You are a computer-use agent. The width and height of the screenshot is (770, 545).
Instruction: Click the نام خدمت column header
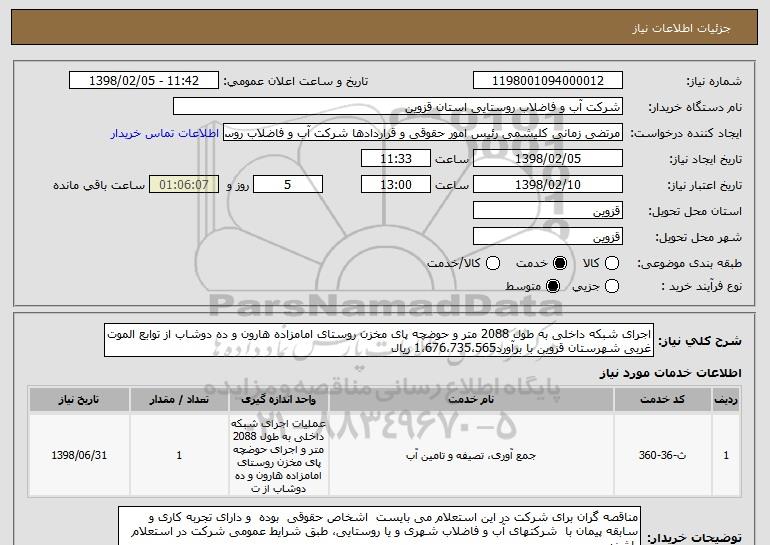click(x=471, y=399)
